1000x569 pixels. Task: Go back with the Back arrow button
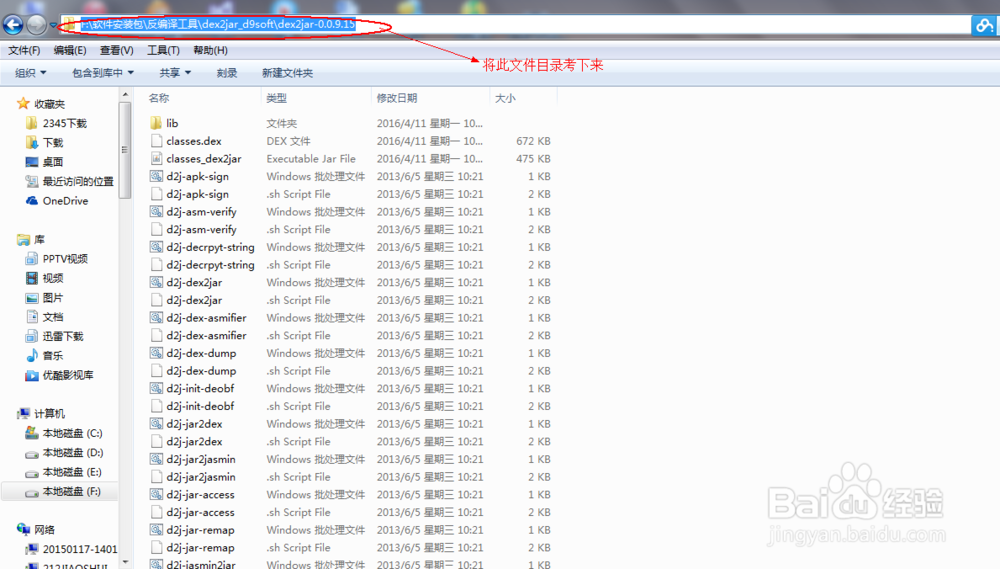[13, 25]
